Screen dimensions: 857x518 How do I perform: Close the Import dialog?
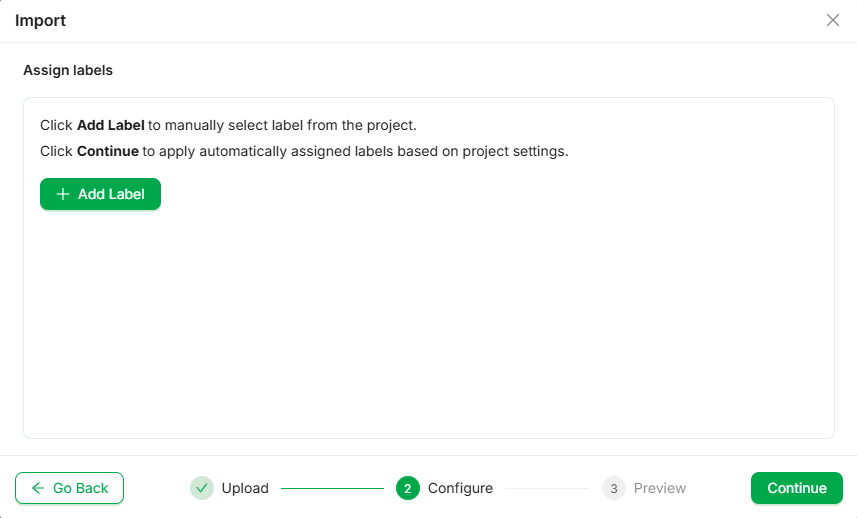click(x=832, y=20)
